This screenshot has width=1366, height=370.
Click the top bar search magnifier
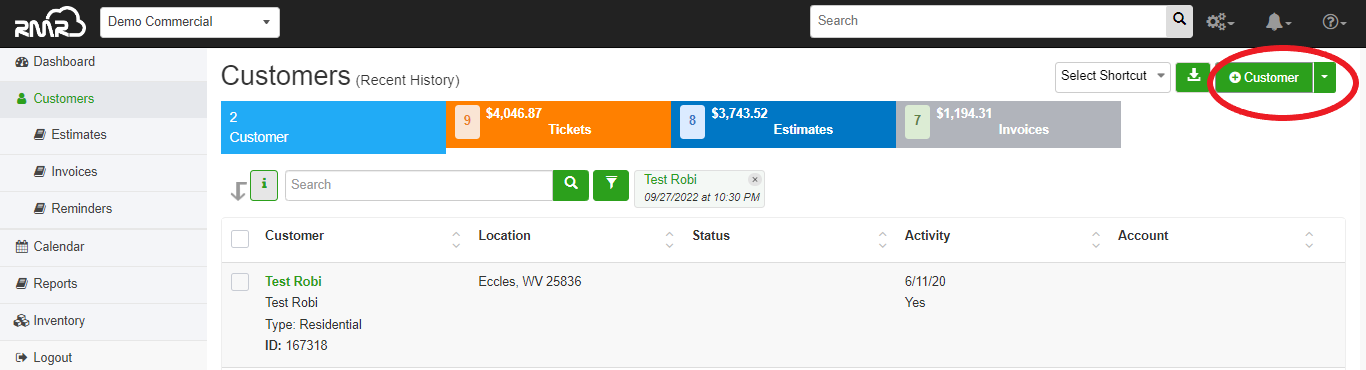(1180, 21)
